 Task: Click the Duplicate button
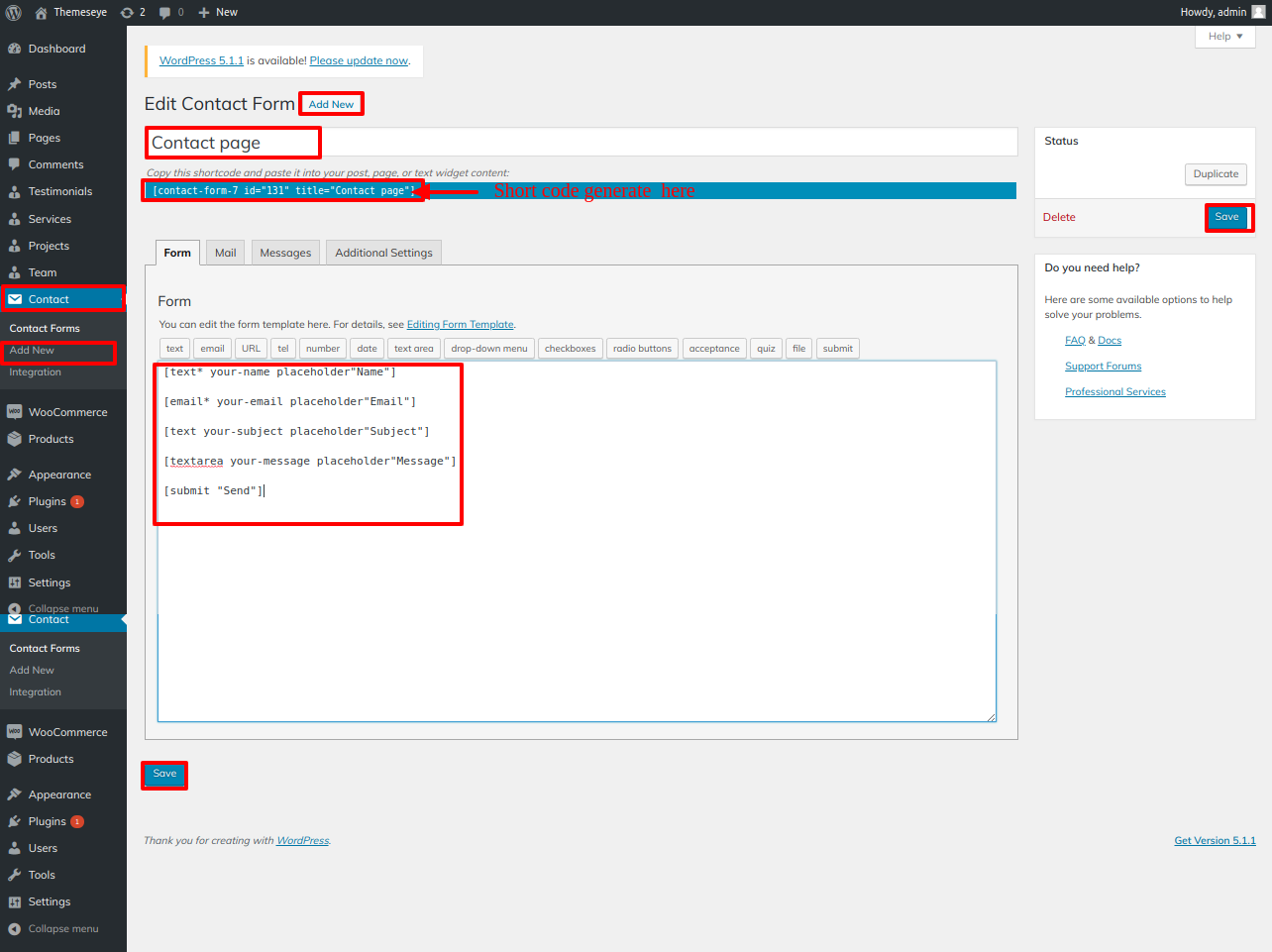pyautogui.click(x=1216, y=174)
